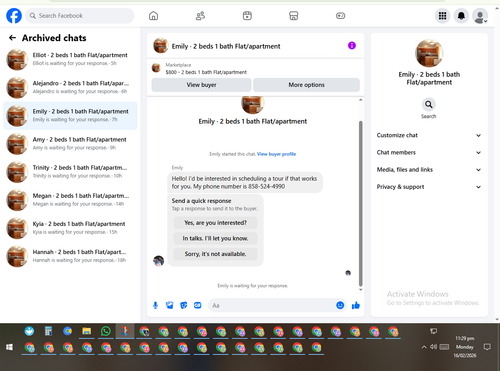The width and height of the screenshot is (500, 371).
Task: Open Megan's archived chat
Action: click(x=70, y=200)
